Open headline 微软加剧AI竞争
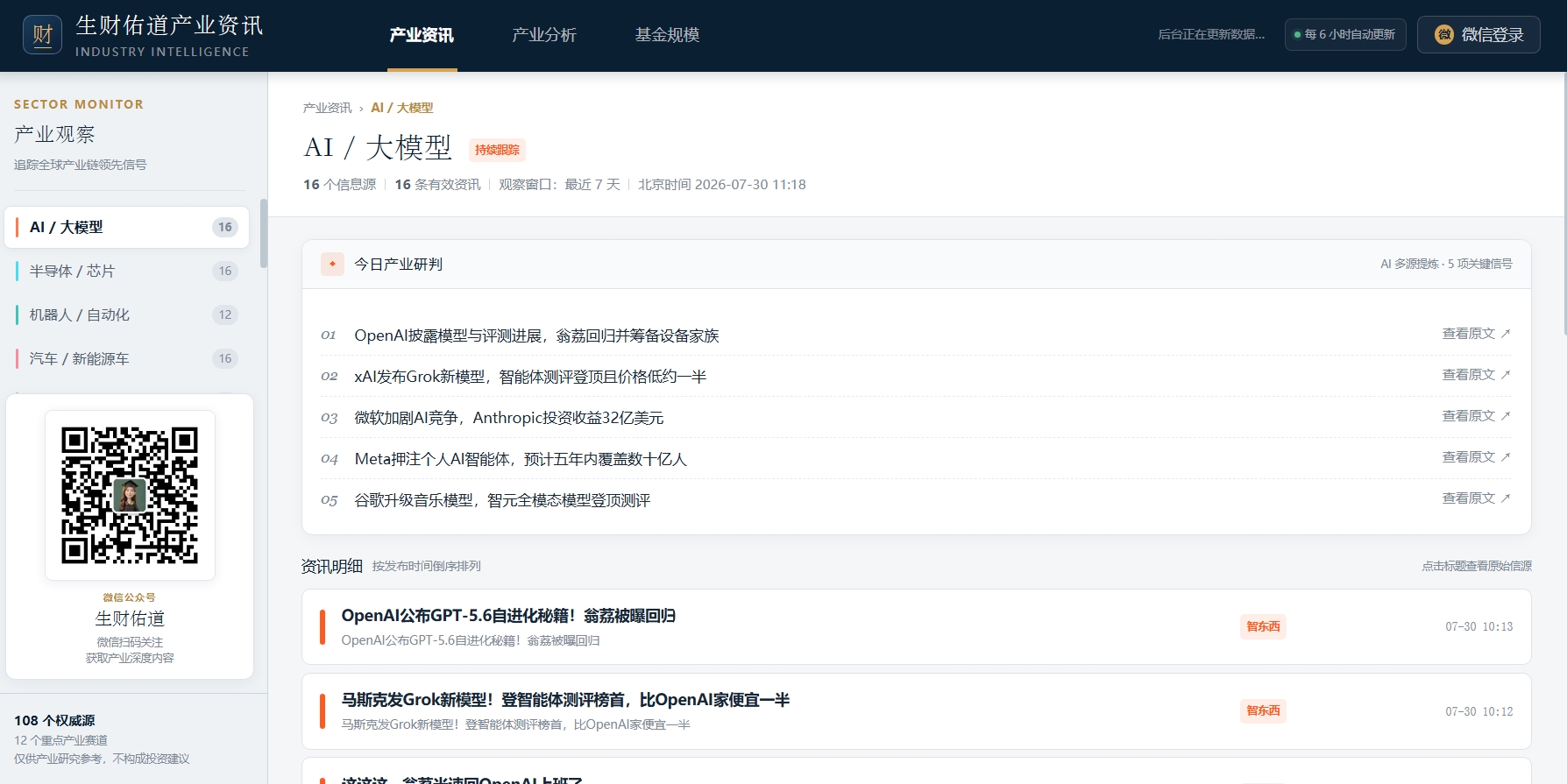 [x=509, y=418]
